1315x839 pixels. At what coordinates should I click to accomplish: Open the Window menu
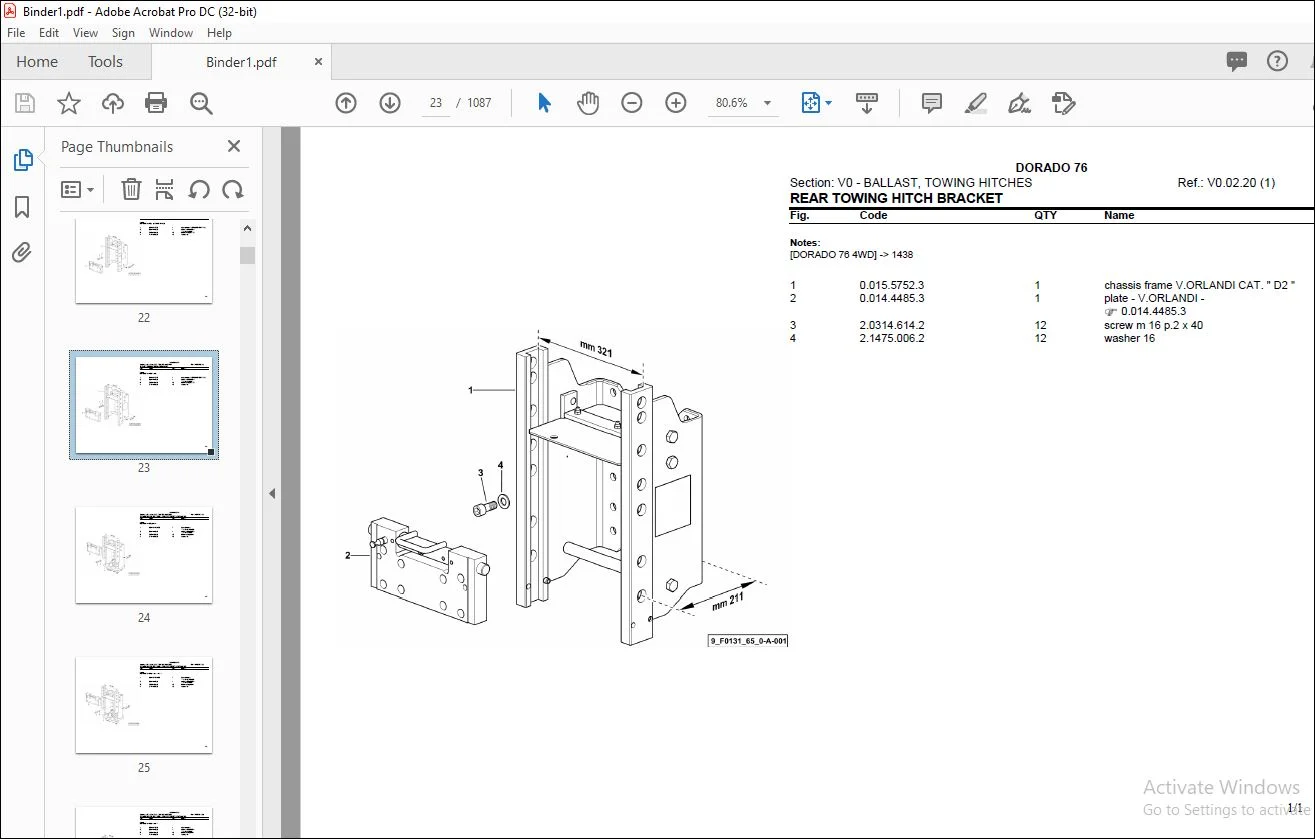(x=171, y=33)
